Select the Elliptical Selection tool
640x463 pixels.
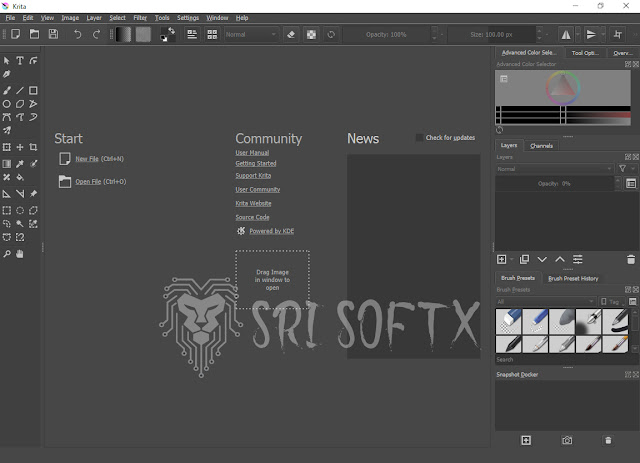(x=20, y=210)
